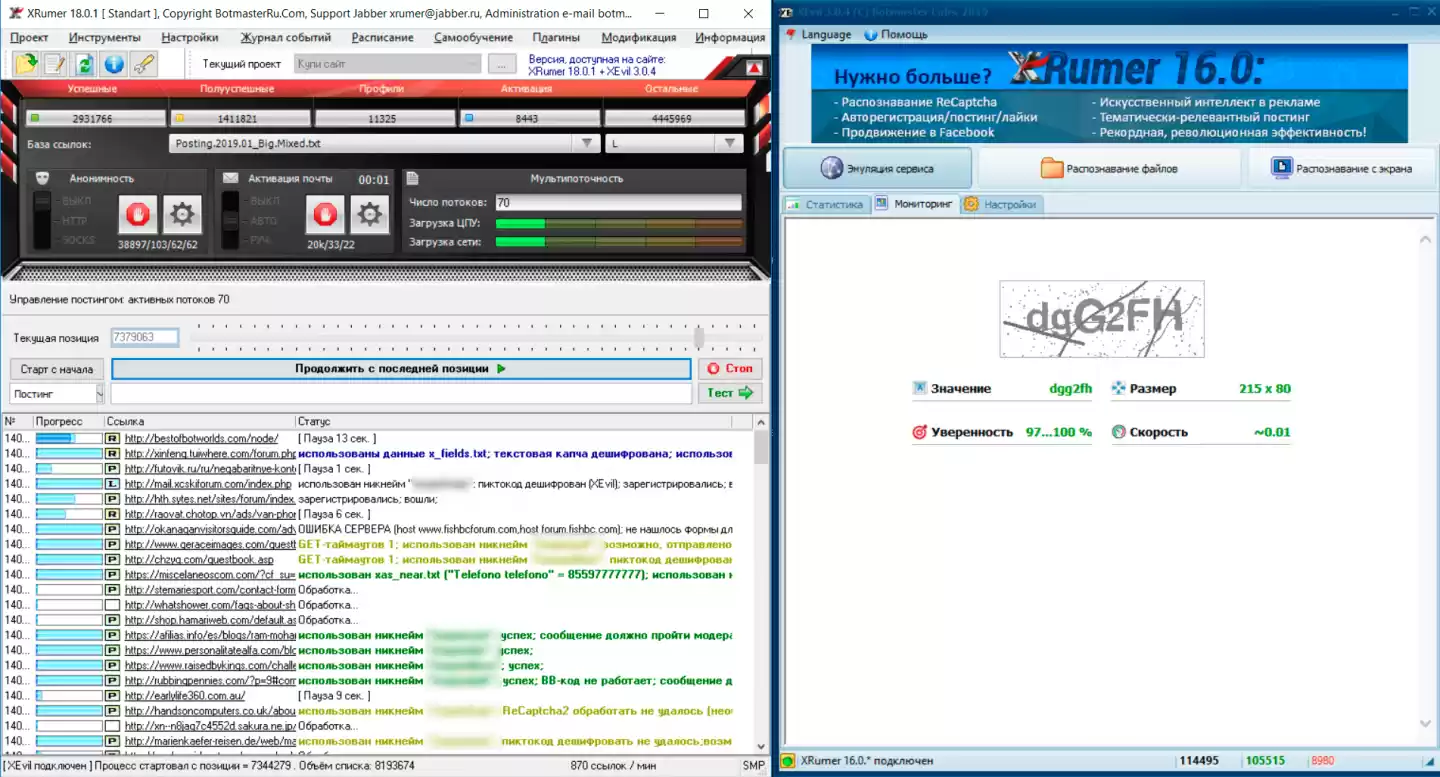Click the document icon beside Мультипоточность
This screenshot has width=1440, height=777.
tap(413, 178)
